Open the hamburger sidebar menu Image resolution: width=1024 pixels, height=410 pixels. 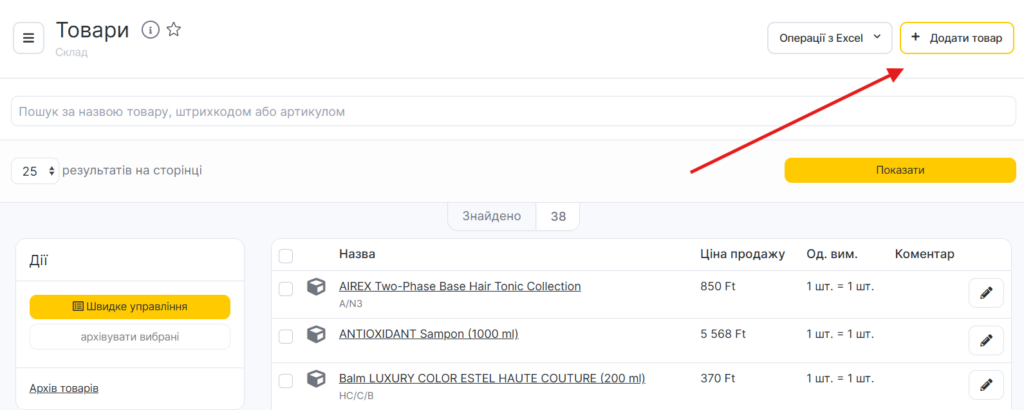28,38
